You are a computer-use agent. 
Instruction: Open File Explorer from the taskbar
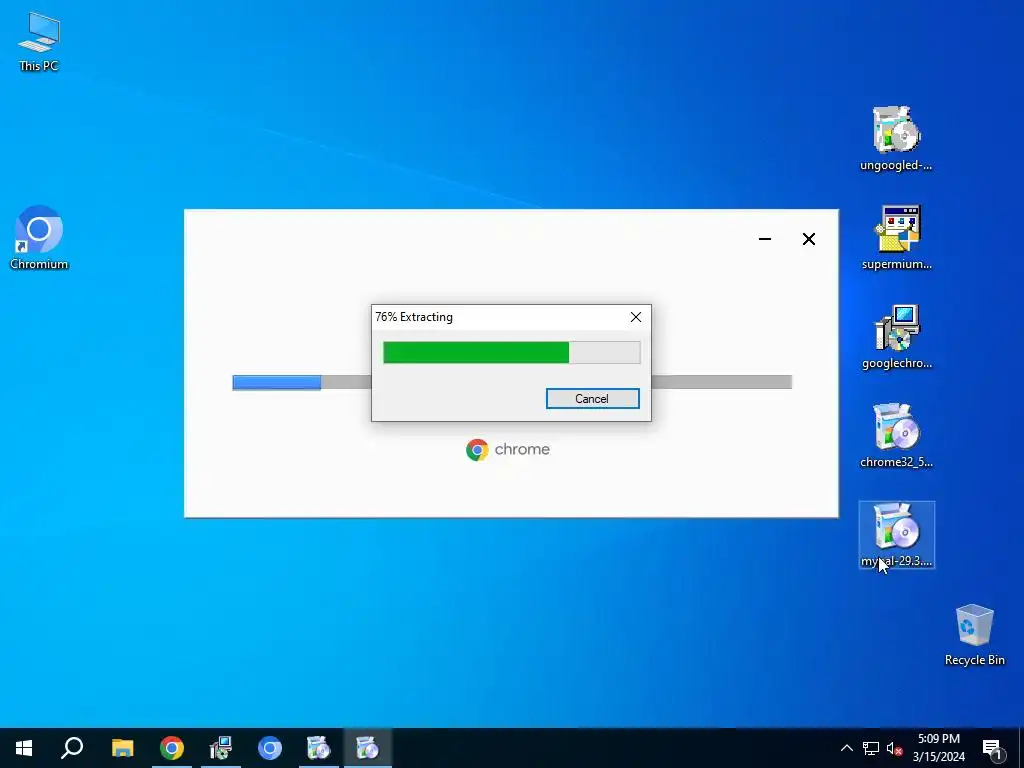coord(122,748)
